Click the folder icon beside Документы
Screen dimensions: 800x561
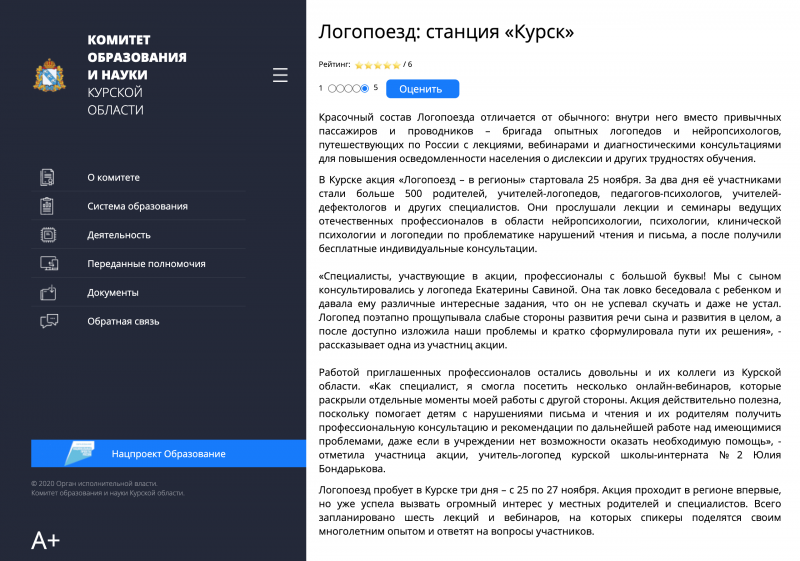pyautogui.click(x=48, y=292)
